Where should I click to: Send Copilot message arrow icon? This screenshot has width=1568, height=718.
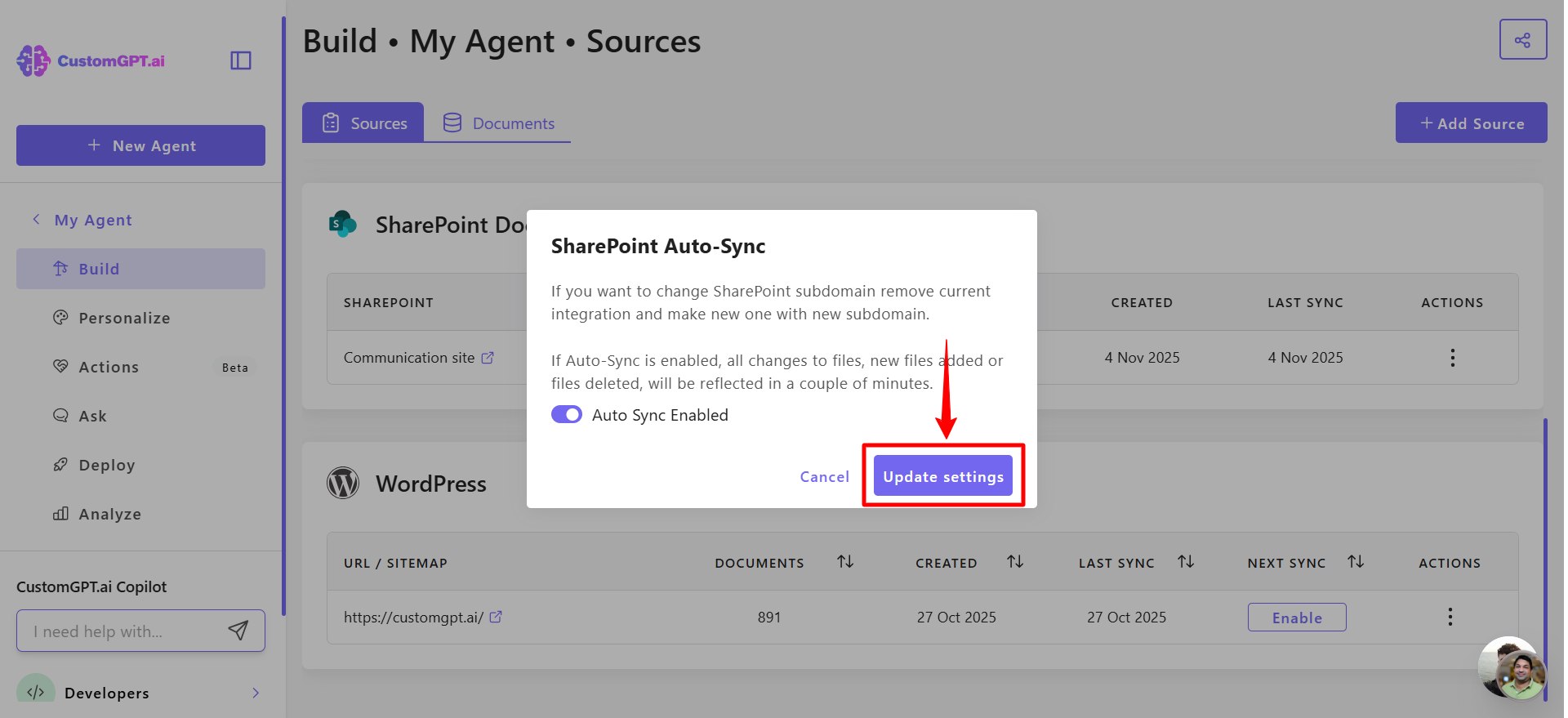click(x=238, y=631)
